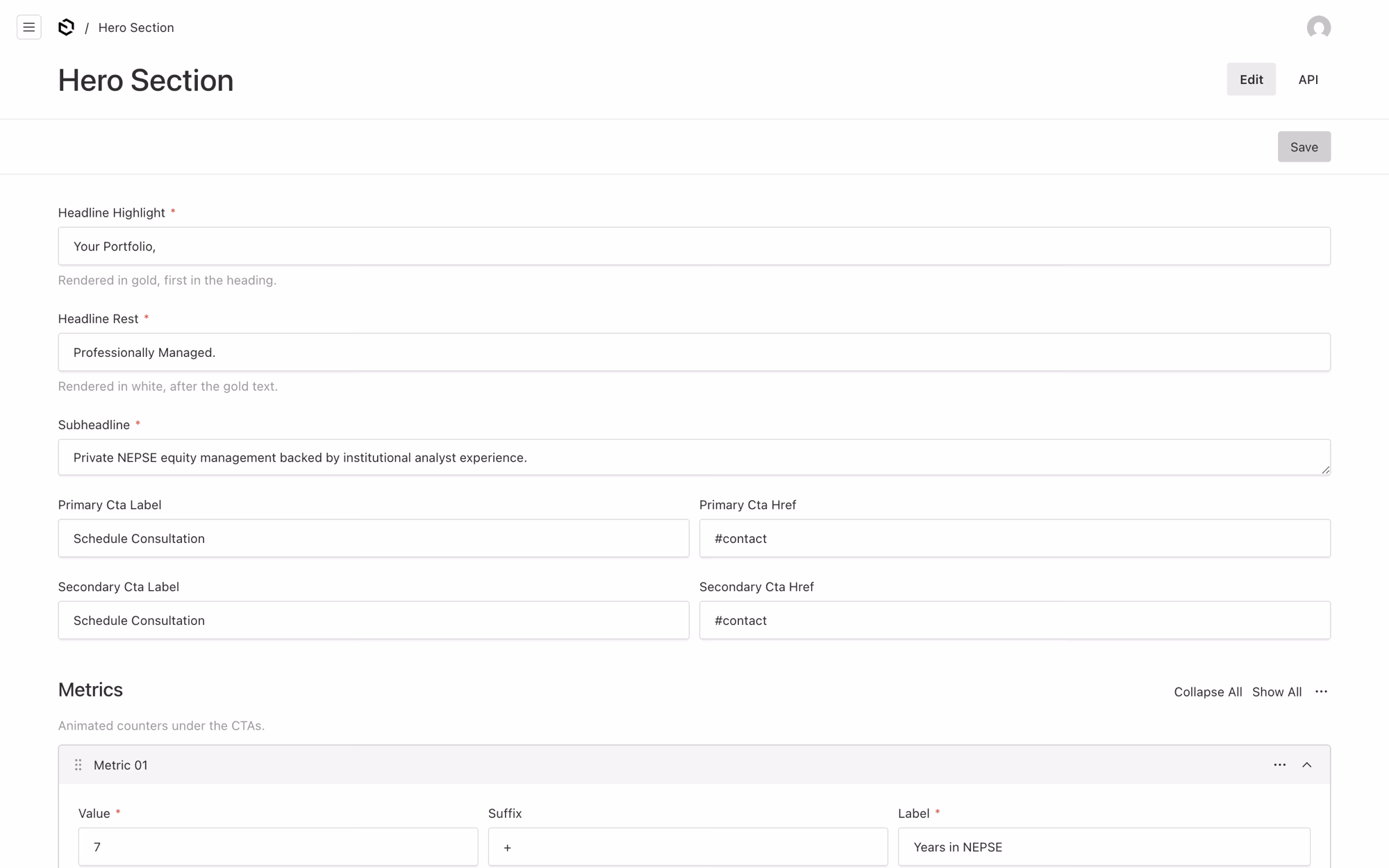1389x868 pixels.
Task: Click 'Rendered in white, after the gold text.' text
Action: (x=168, y=386)
